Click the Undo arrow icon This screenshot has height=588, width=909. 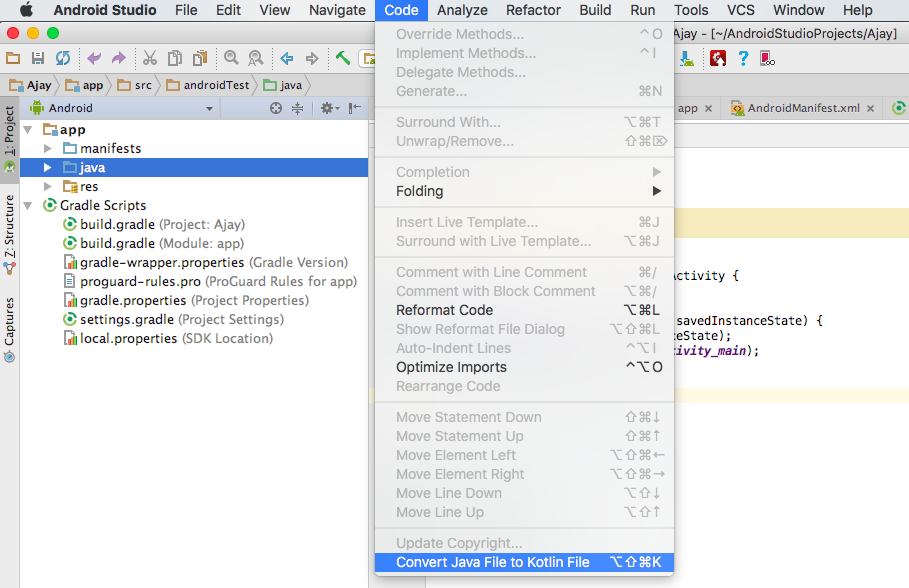(x=94, y=59)
